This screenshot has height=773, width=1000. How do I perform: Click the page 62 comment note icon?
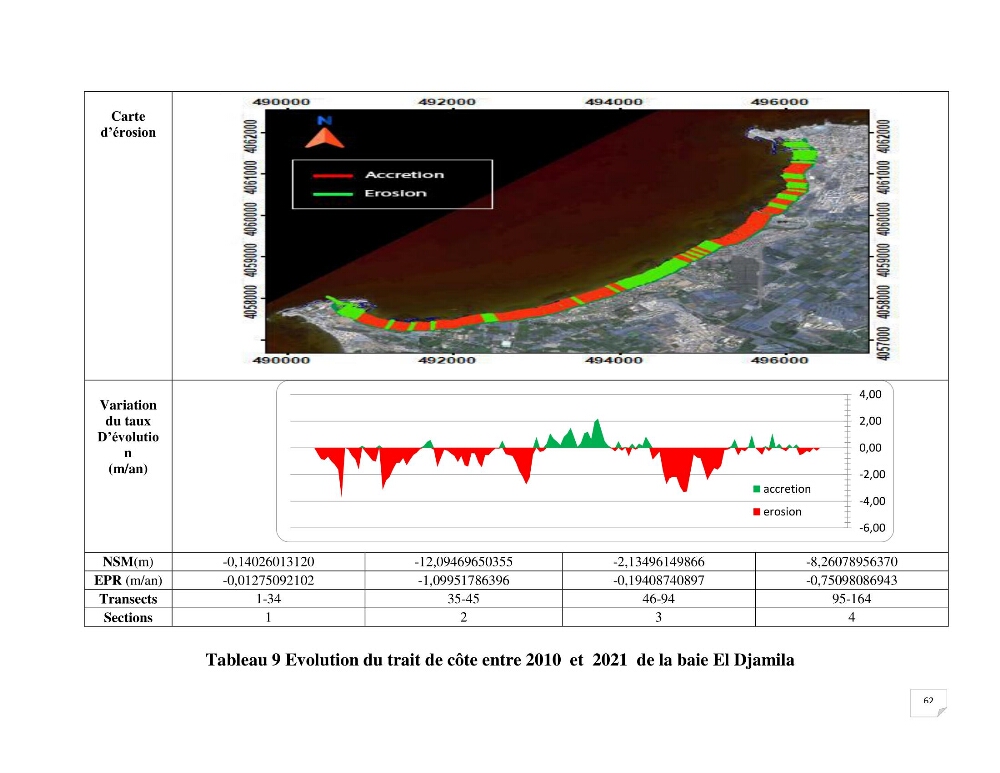[928, 703]
